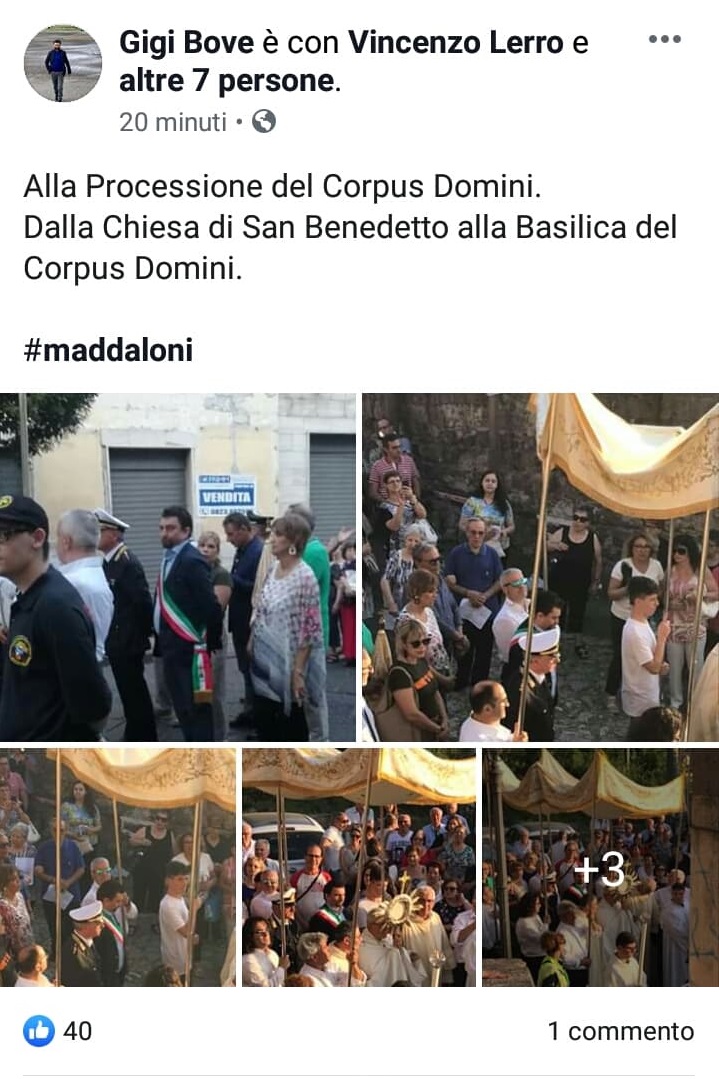719x1079 pixels.
Task: Open Vincenzo Lerro's tagged profile
Action: click(455, 43)
